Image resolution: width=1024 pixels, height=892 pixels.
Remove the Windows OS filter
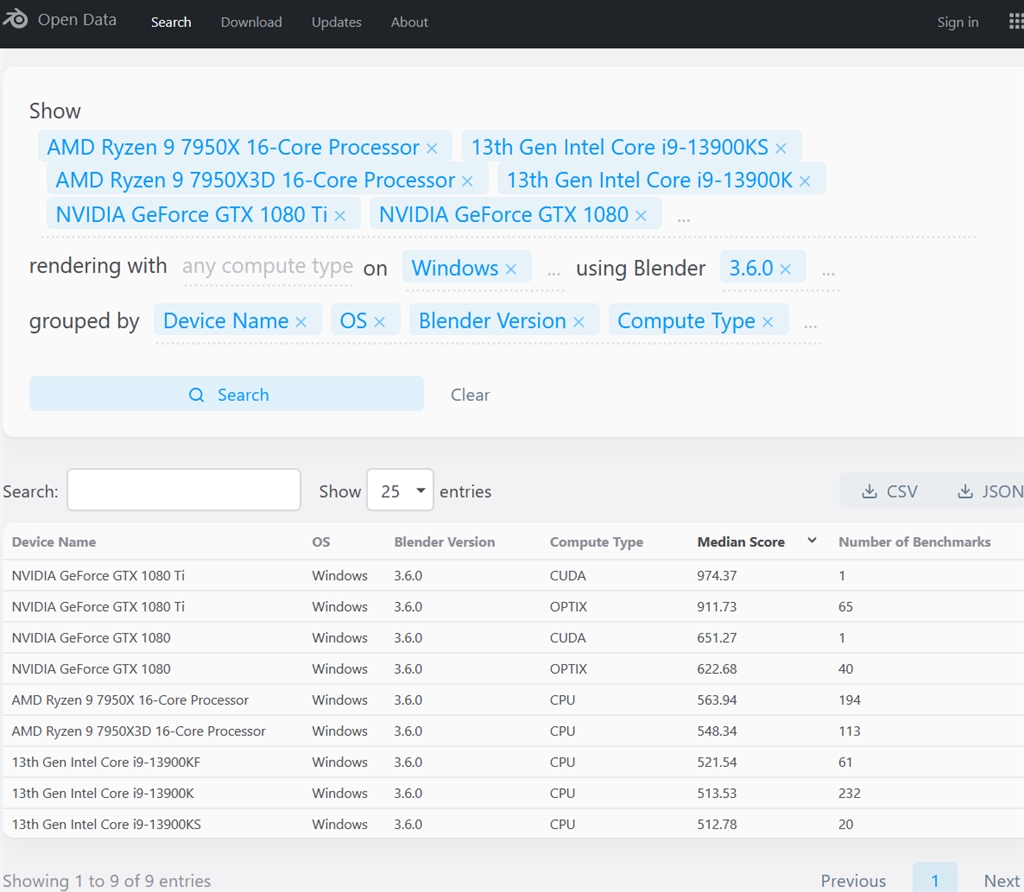511,269
